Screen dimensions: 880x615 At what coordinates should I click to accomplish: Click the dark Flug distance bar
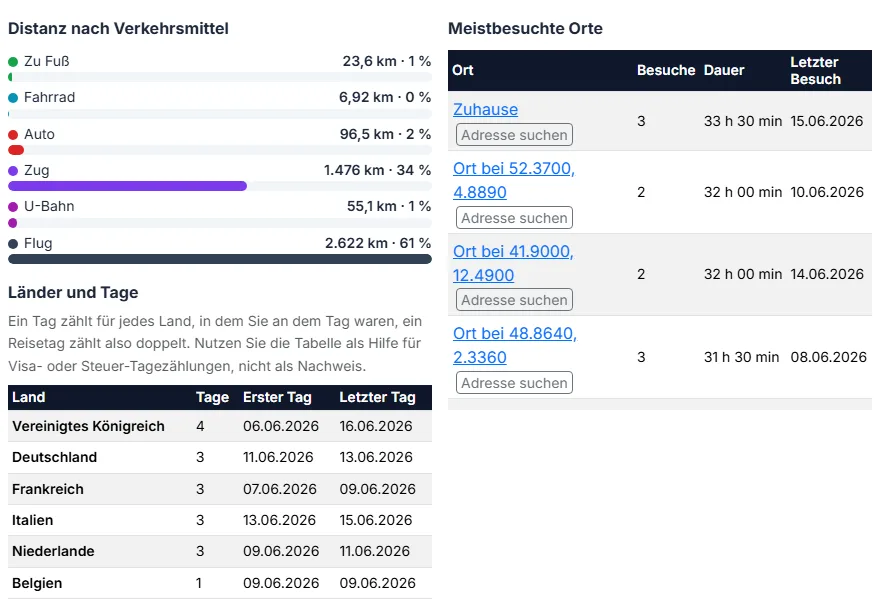[220, 259]
